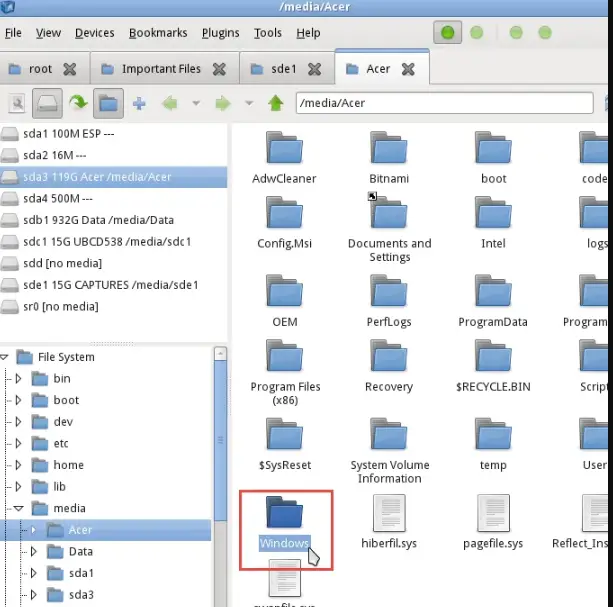Click the folder tree vertical scrollbar

pos(220,440)
